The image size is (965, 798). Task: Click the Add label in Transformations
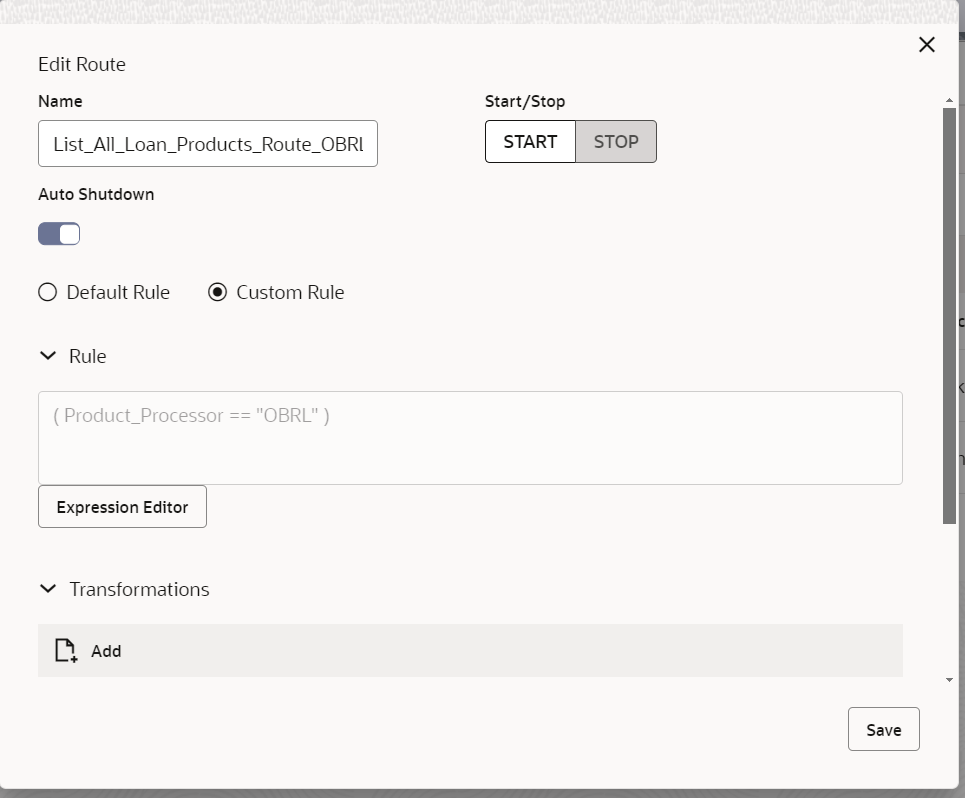tap(106, 651)
